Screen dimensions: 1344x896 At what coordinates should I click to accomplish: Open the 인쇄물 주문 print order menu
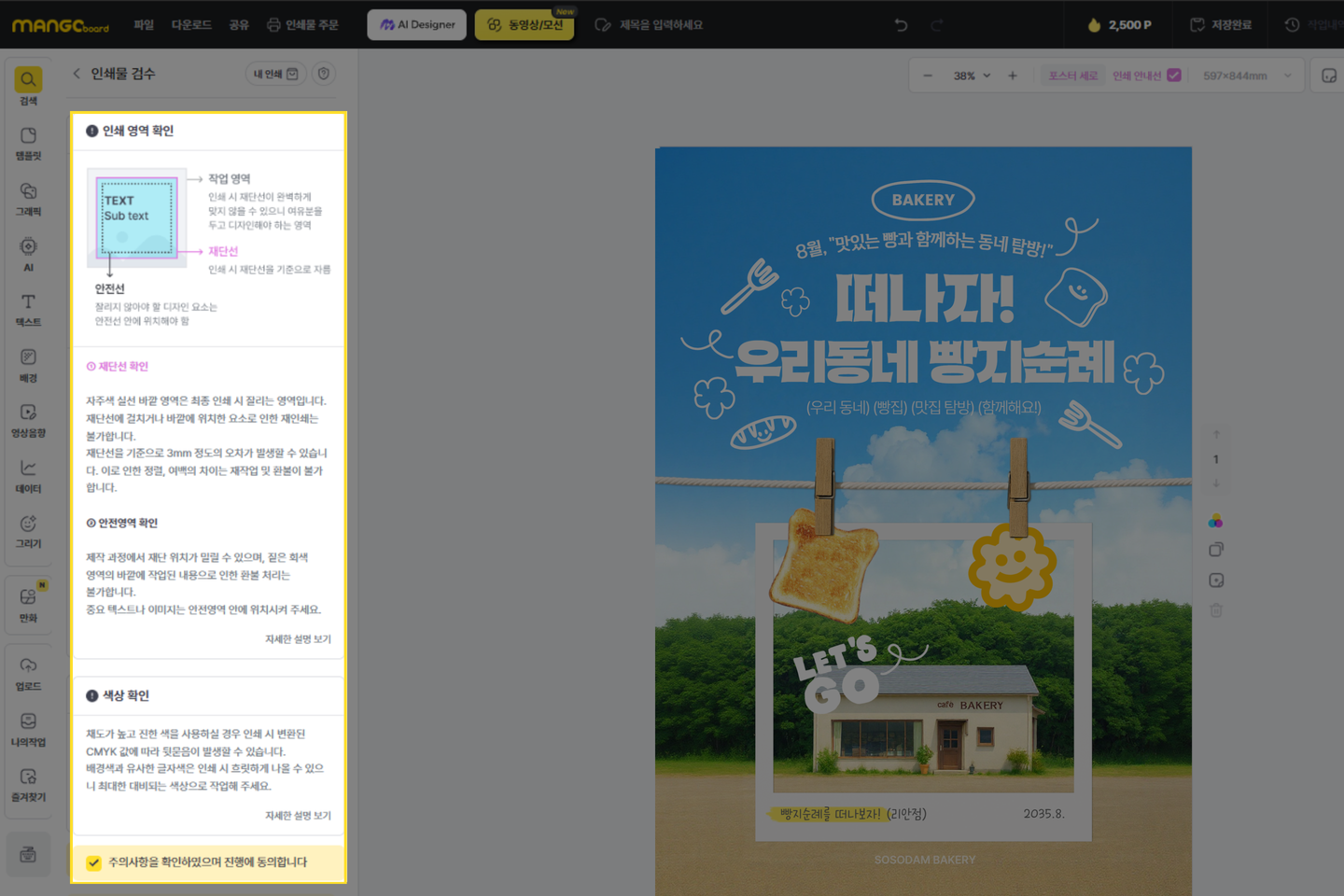[302, 24]
